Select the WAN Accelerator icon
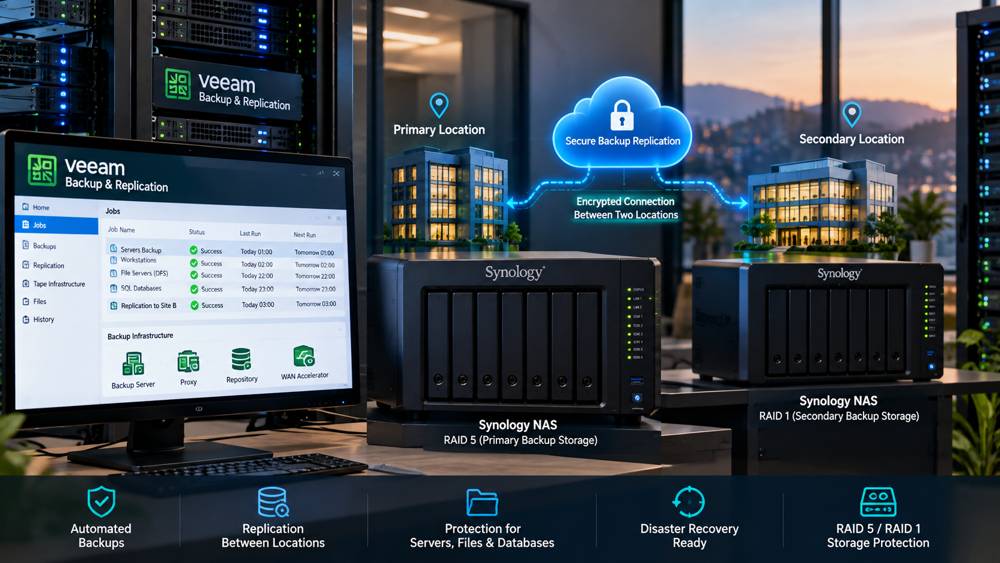This screenshot has height=563, width=1000. (x=304, y=357)
